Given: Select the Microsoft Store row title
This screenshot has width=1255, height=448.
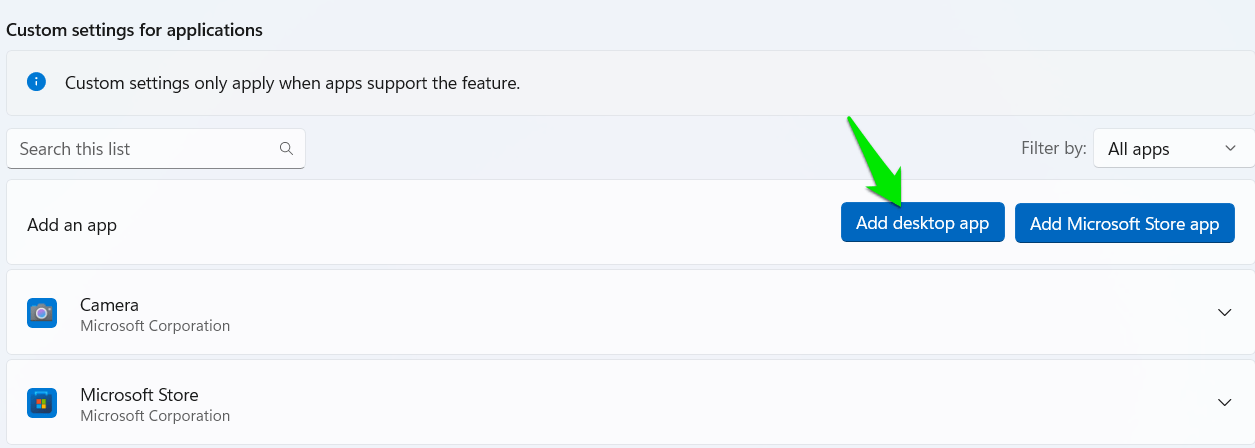Looking at the screenshot, I should coord(139,395).
